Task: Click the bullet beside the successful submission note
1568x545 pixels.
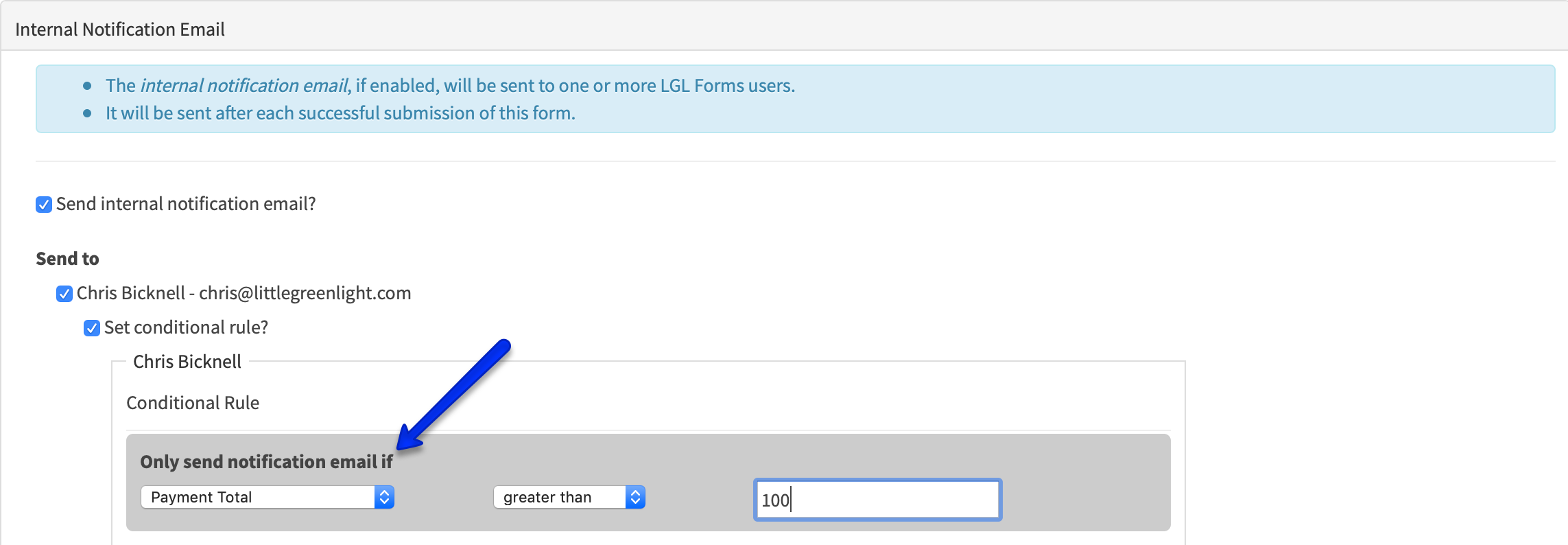Action: tap(88, 112)
